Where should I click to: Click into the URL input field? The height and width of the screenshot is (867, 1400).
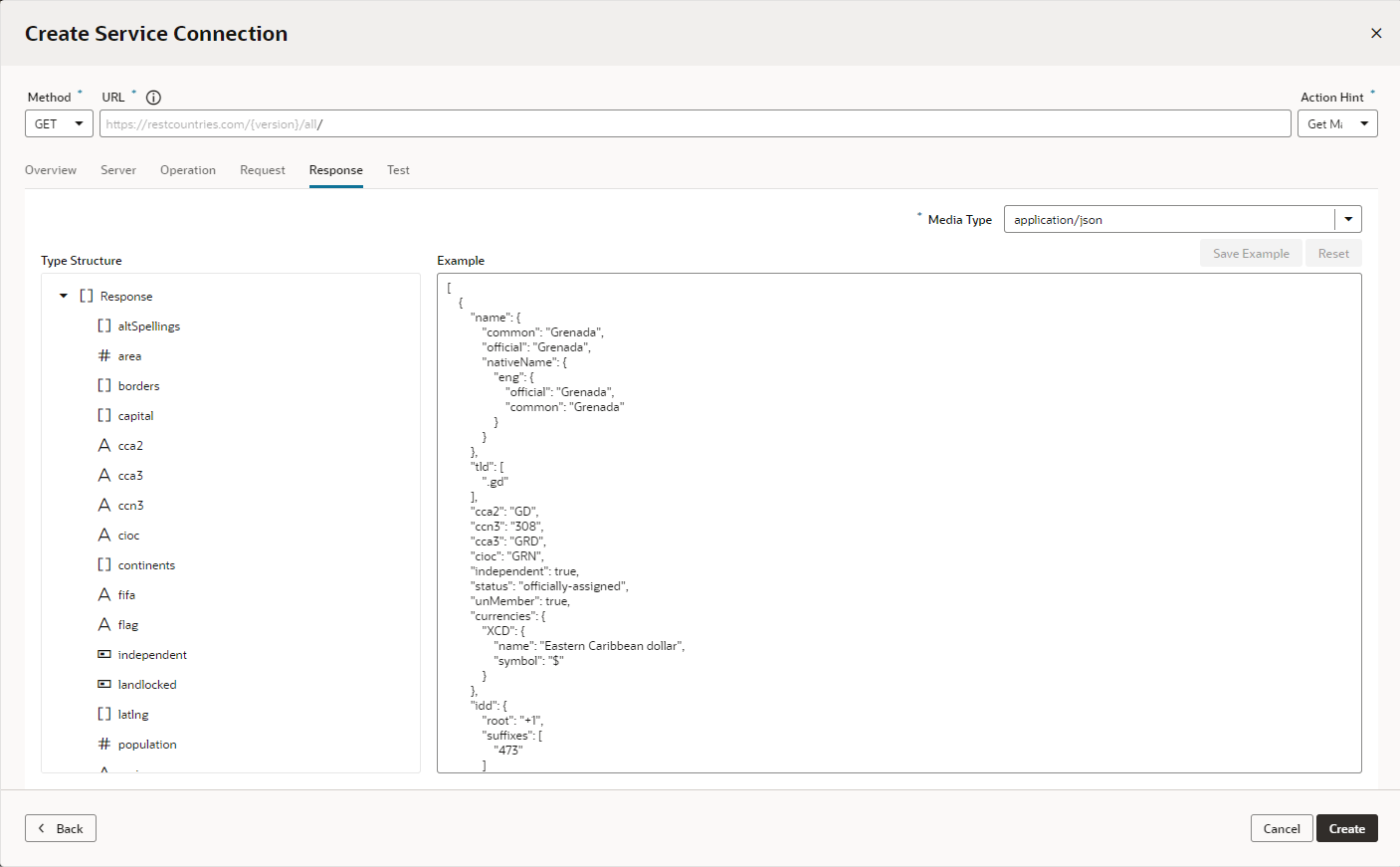[696, 123]
